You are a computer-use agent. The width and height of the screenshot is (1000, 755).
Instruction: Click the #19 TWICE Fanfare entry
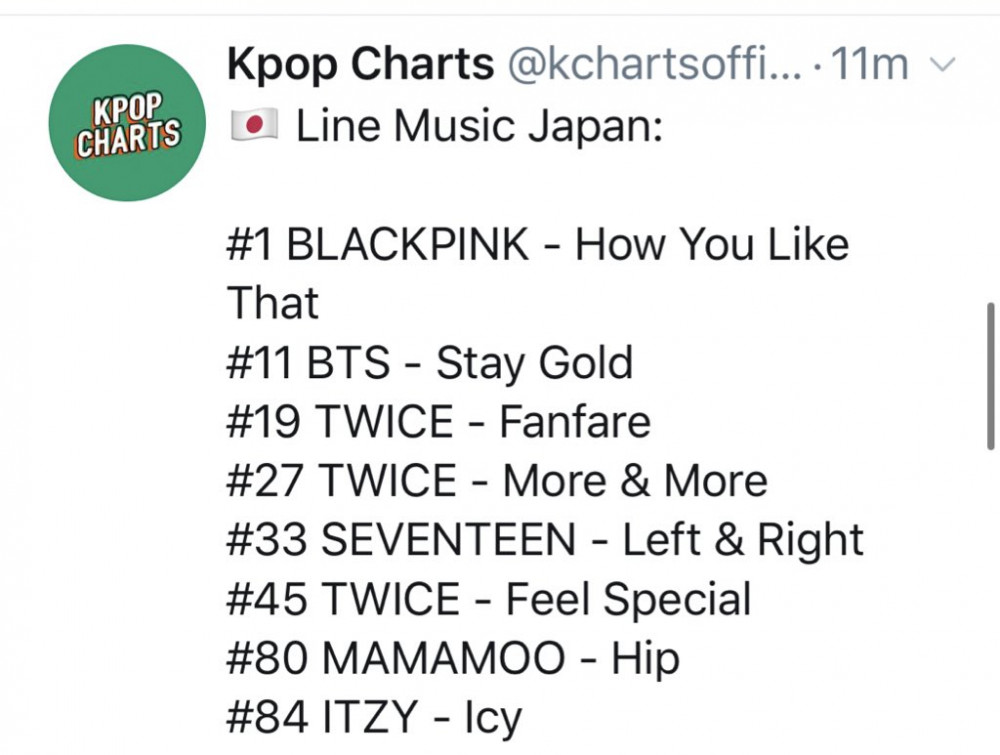[x=439, y=422]
